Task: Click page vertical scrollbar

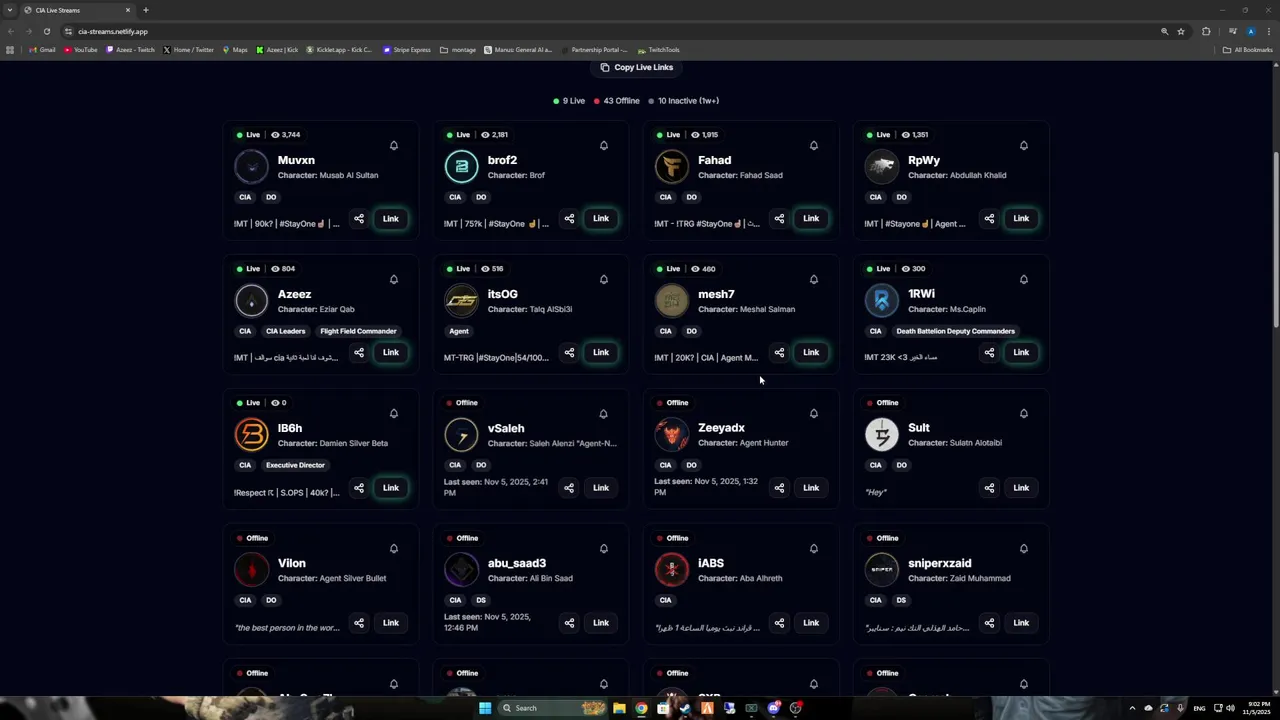Action: (x=1275, y=238)
